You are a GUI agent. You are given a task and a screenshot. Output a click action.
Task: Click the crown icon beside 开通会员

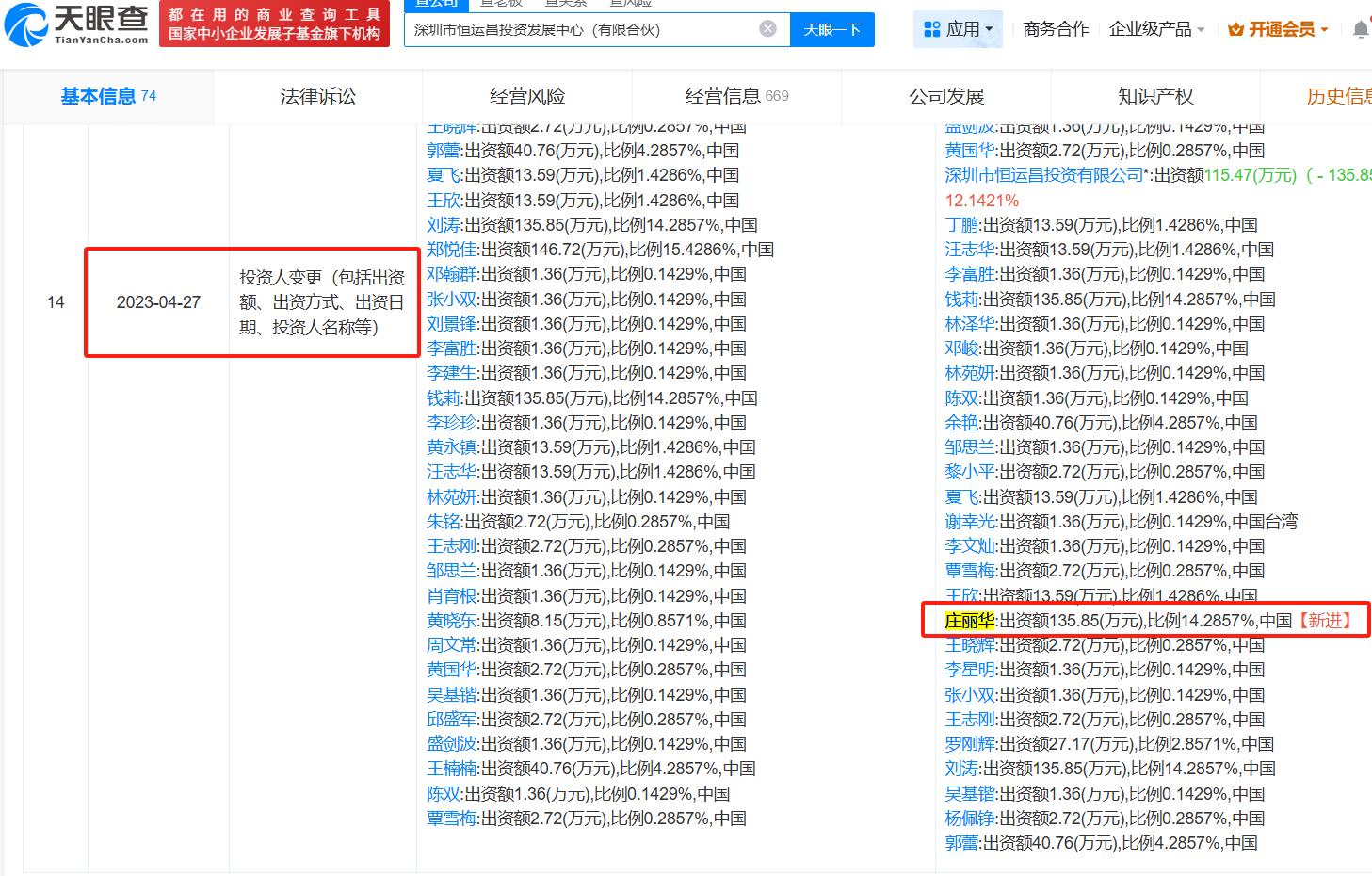(x=1238, y=29)
